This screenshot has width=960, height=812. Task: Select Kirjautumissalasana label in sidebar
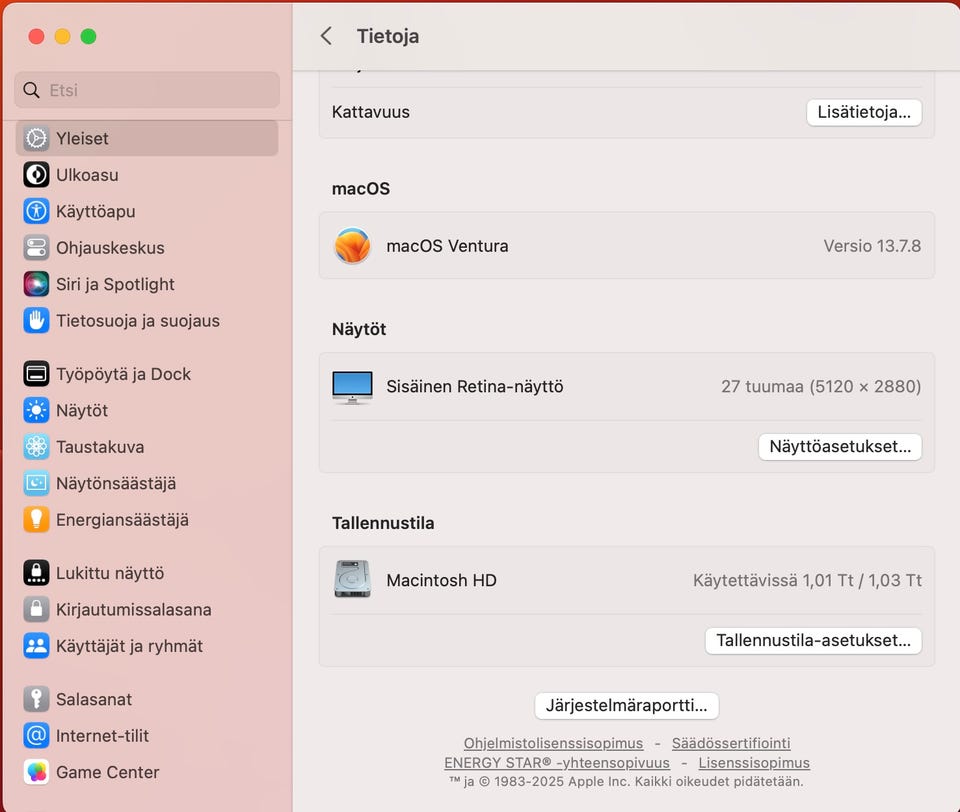pyautogui.click(x=133, y=610)
